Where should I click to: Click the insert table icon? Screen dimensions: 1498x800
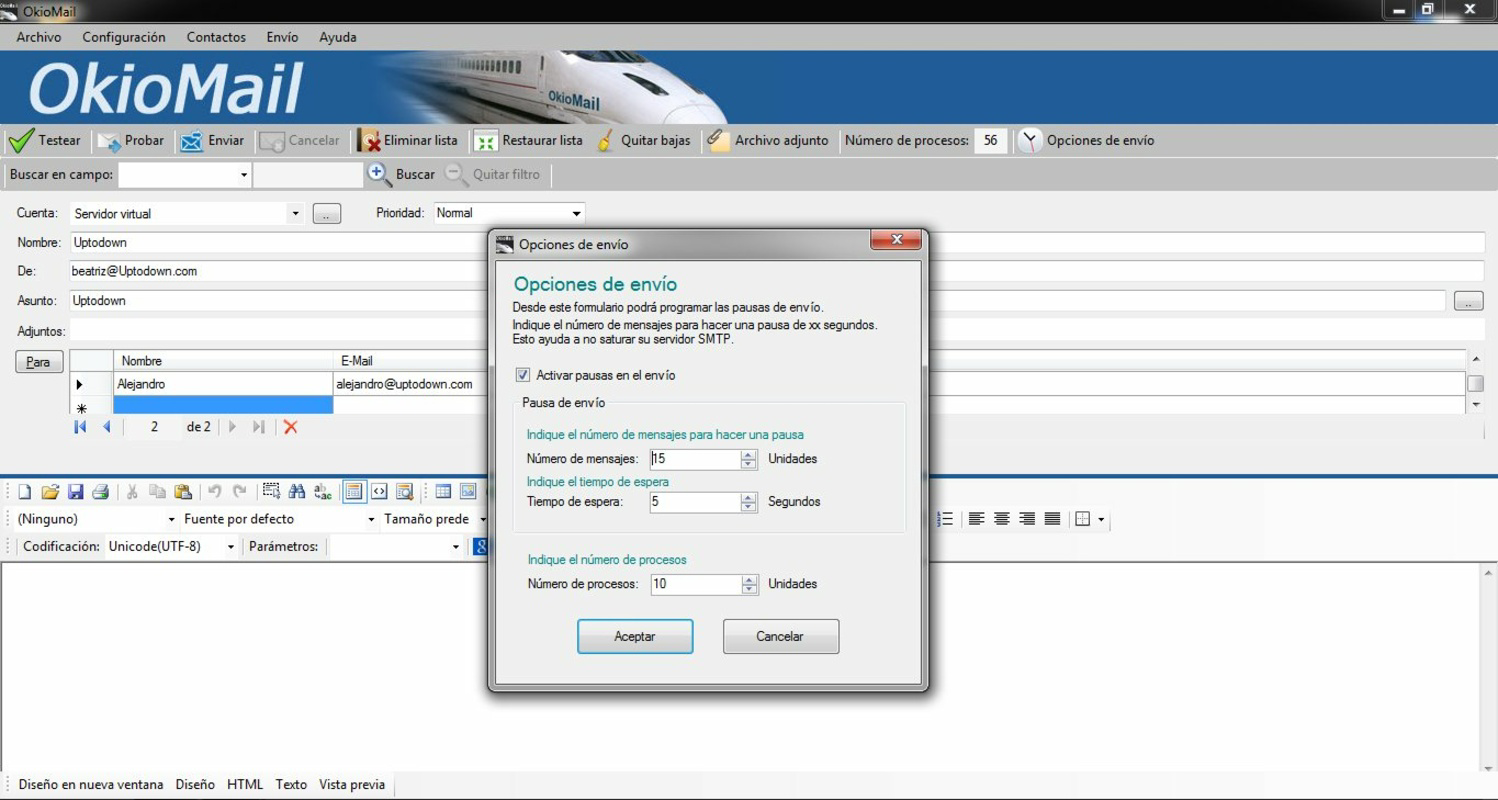click(443, 492)
